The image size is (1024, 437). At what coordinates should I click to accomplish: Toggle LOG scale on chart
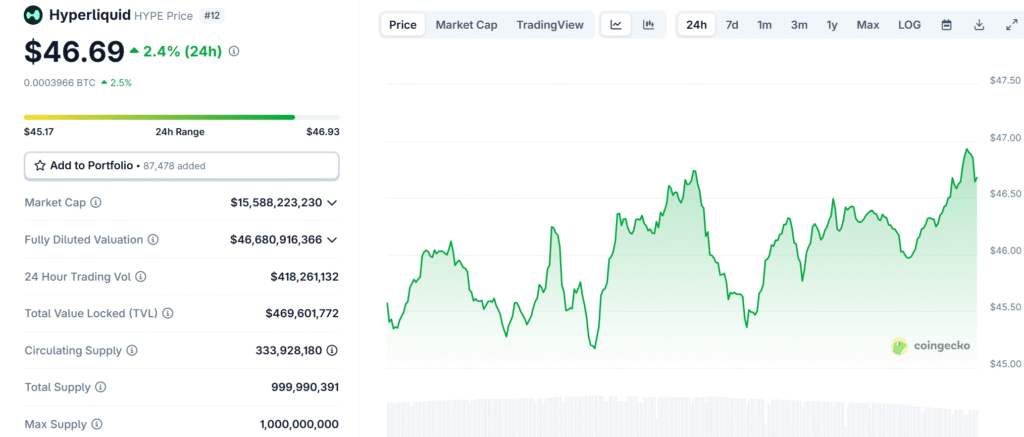[x=909, y=25]
